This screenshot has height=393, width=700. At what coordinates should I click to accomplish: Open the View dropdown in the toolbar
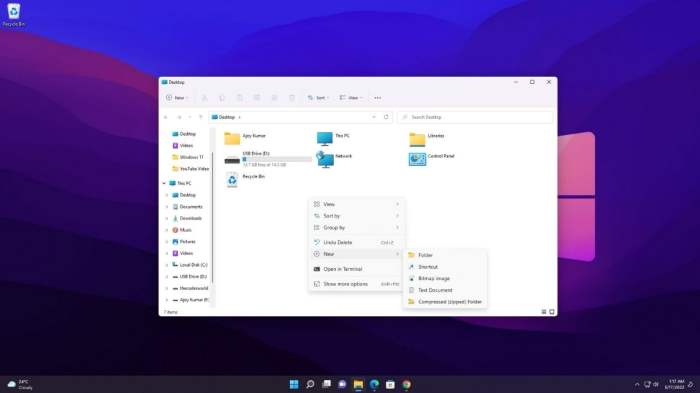coord(351,98)
